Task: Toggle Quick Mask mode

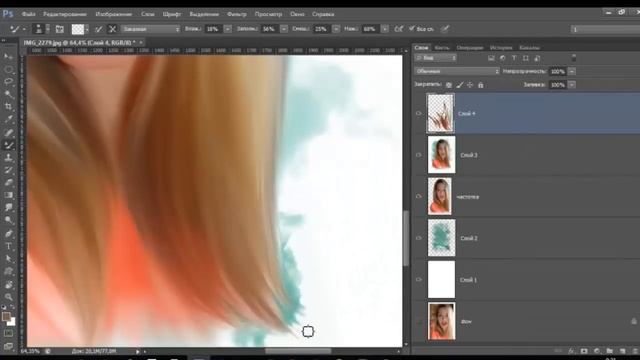Action: 8,333
